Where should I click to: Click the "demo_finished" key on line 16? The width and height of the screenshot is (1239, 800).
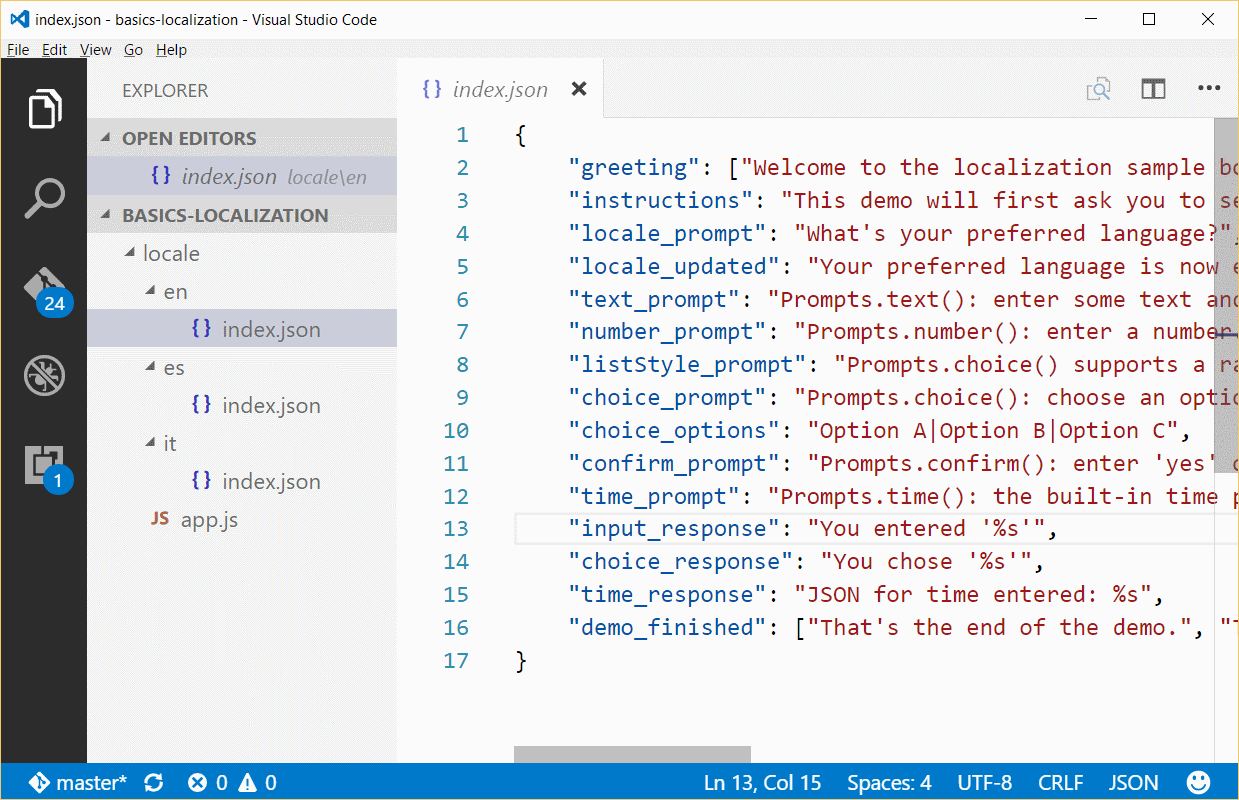tap(668, 628)
